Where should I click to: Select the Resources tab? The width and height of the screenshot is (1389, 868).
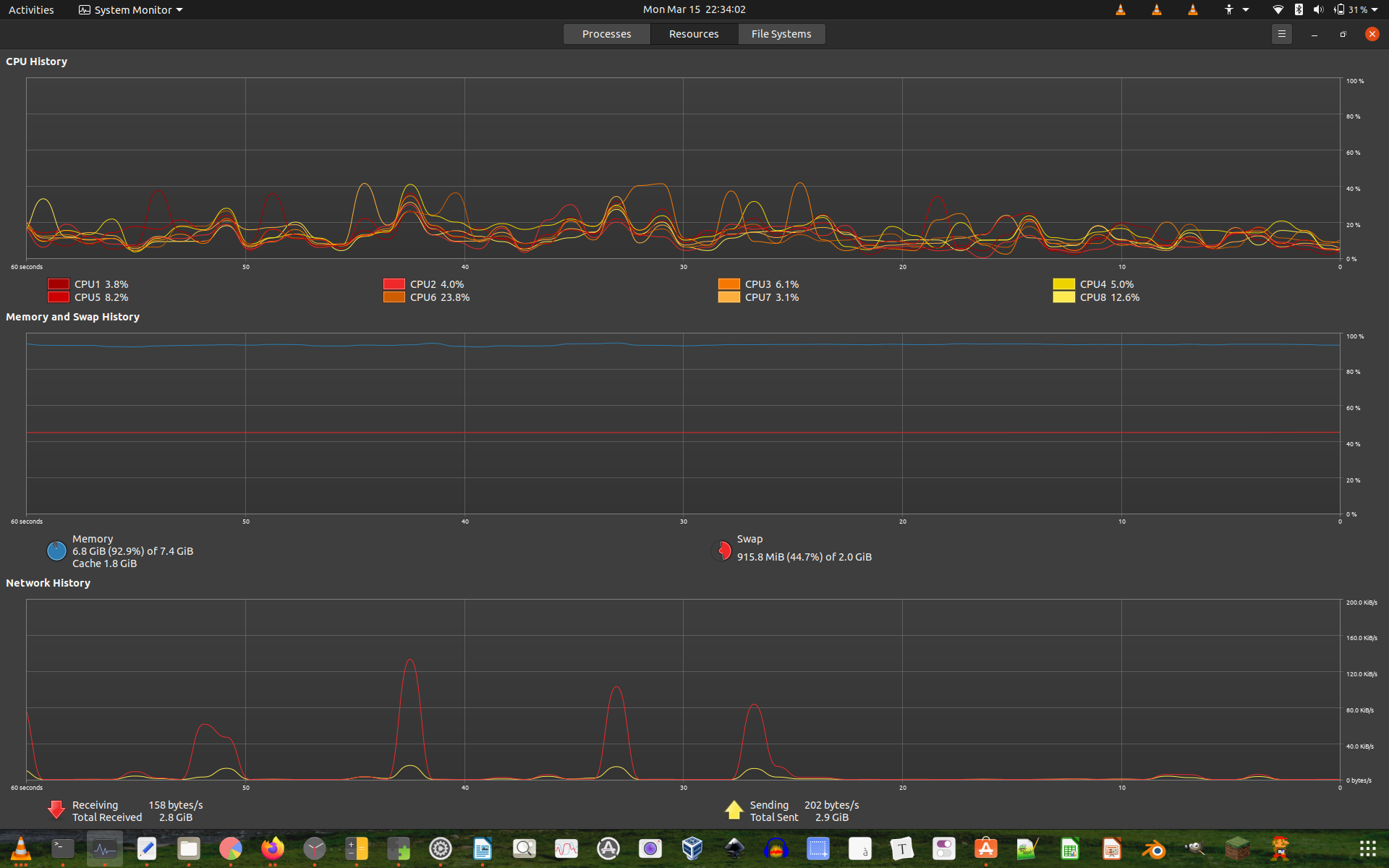pyautogui.click(x=693, y=34)
